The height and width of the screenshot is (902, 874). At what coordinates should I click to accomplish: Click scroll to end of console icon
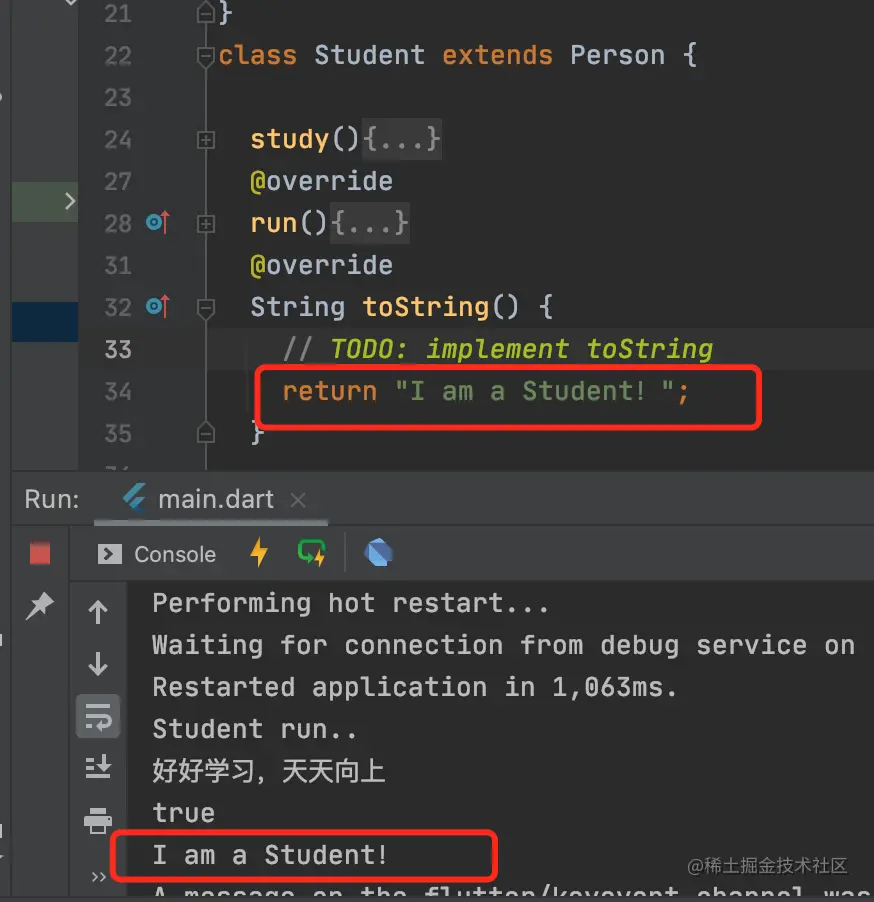[98, 767]
